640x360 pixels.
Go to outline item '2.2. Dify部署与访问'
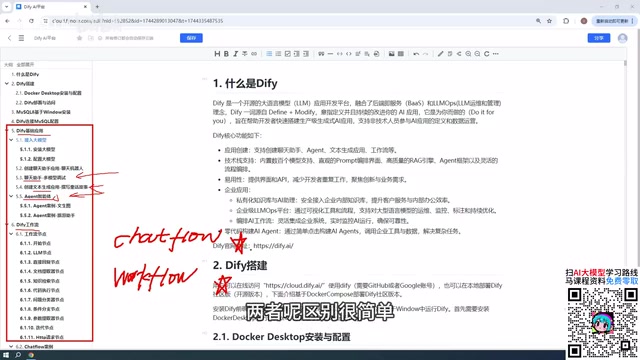coord(36,102)
